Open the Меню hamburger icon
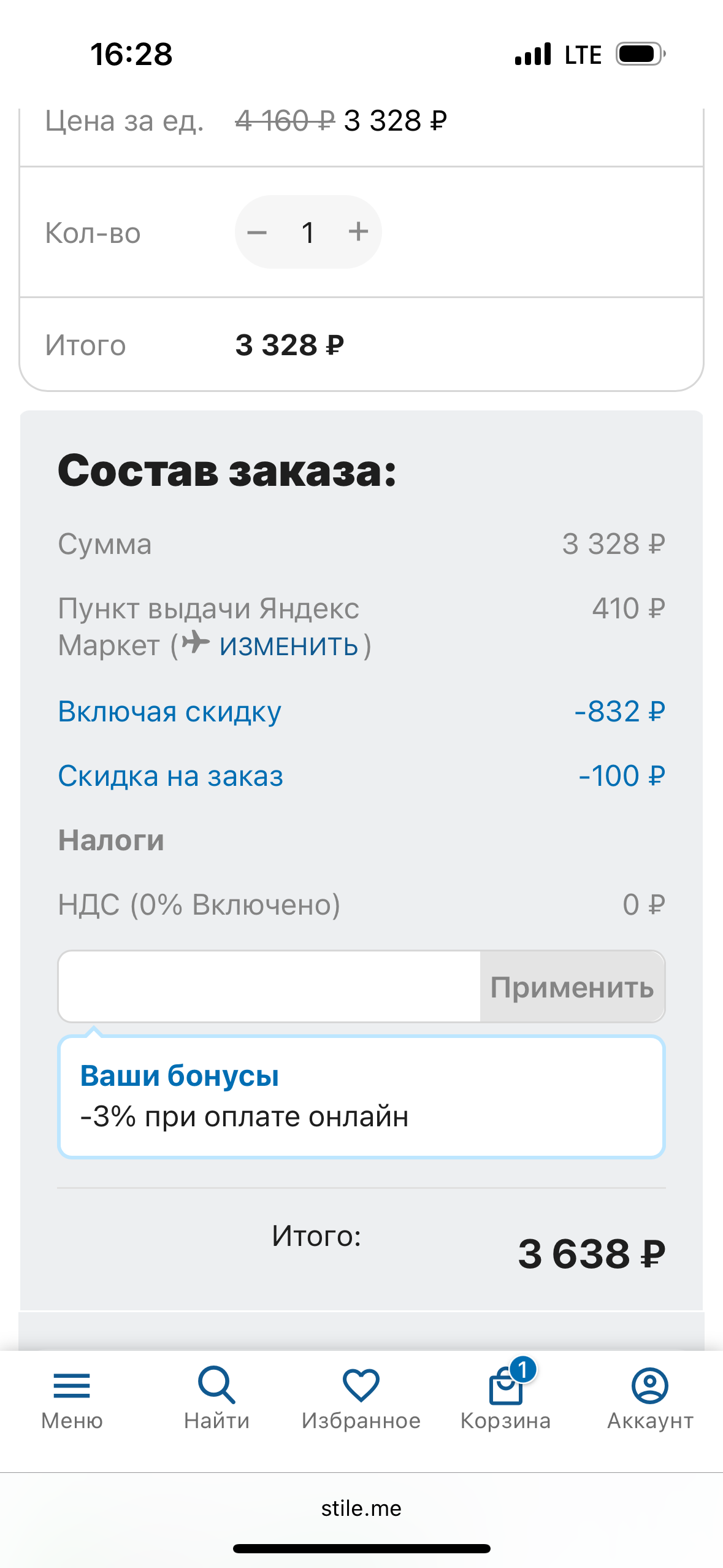Screen dimensions: 723x1568 coord(72,1386)
